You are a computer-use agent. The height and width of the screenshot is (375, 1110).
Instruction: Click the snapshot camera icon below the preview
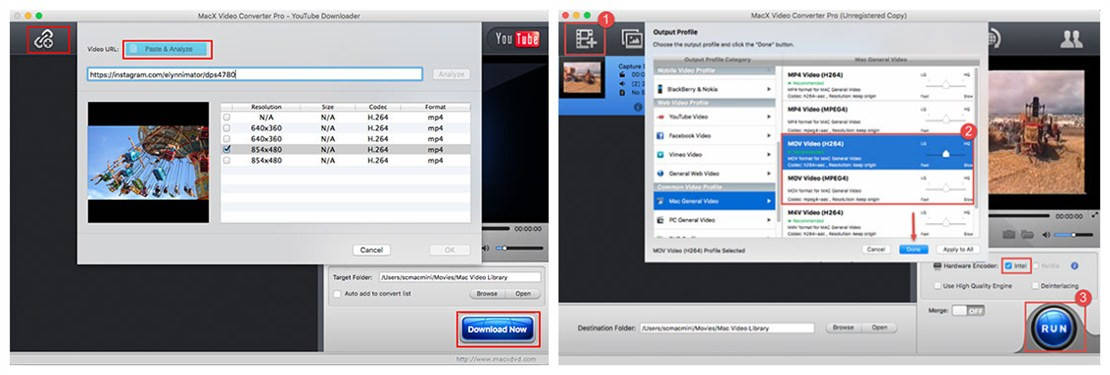click(1009, 234)
